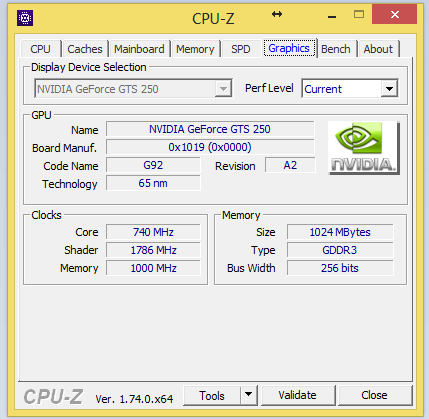Image resolution: width=429 pixels, height=419 pixels.
Task: Click the Core clock 740 MHz field
Action: 153,232
